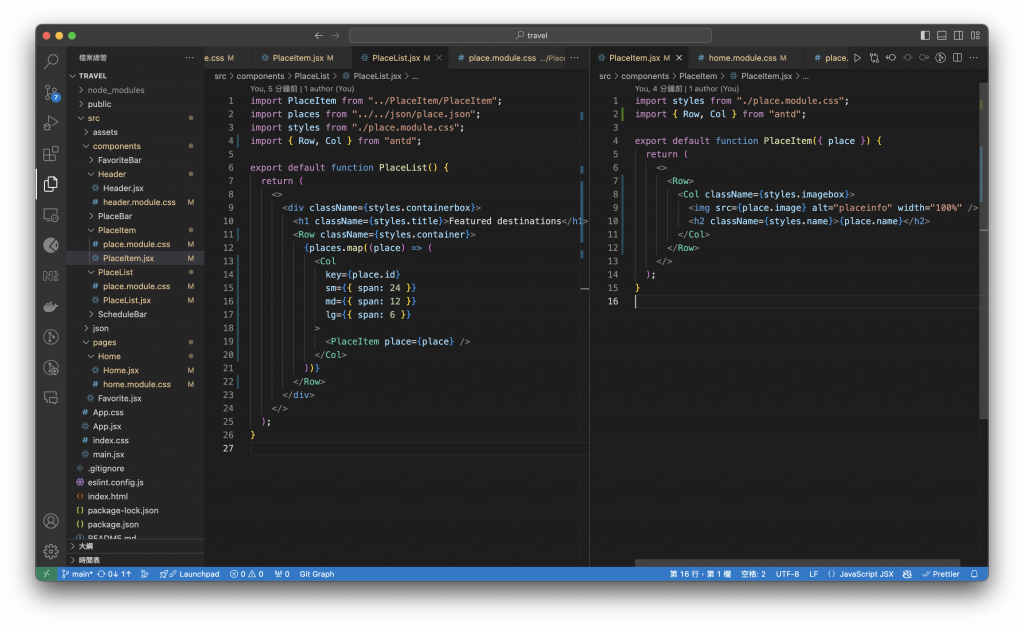Click the travel search command center

coord(530,35)
